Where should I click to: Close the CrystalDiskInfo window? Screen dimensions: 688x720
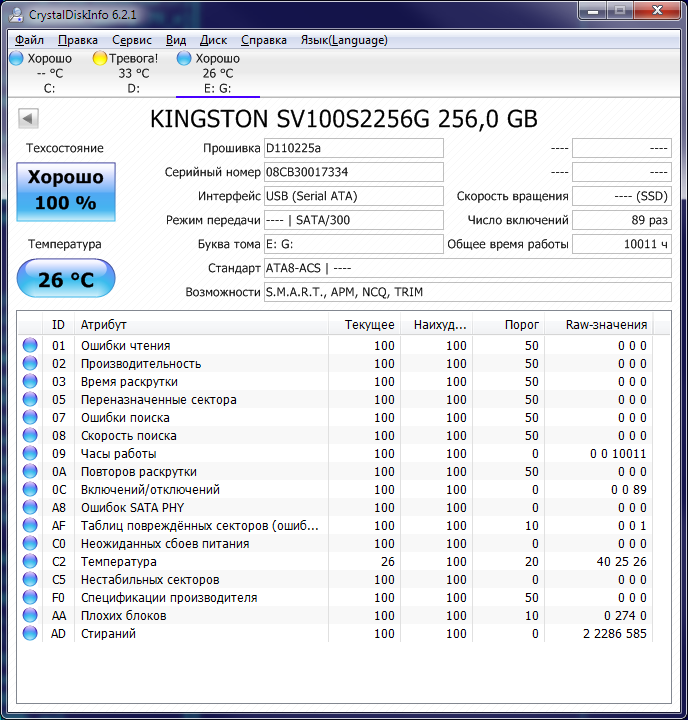pyautogui.click(x=657, y=10)
